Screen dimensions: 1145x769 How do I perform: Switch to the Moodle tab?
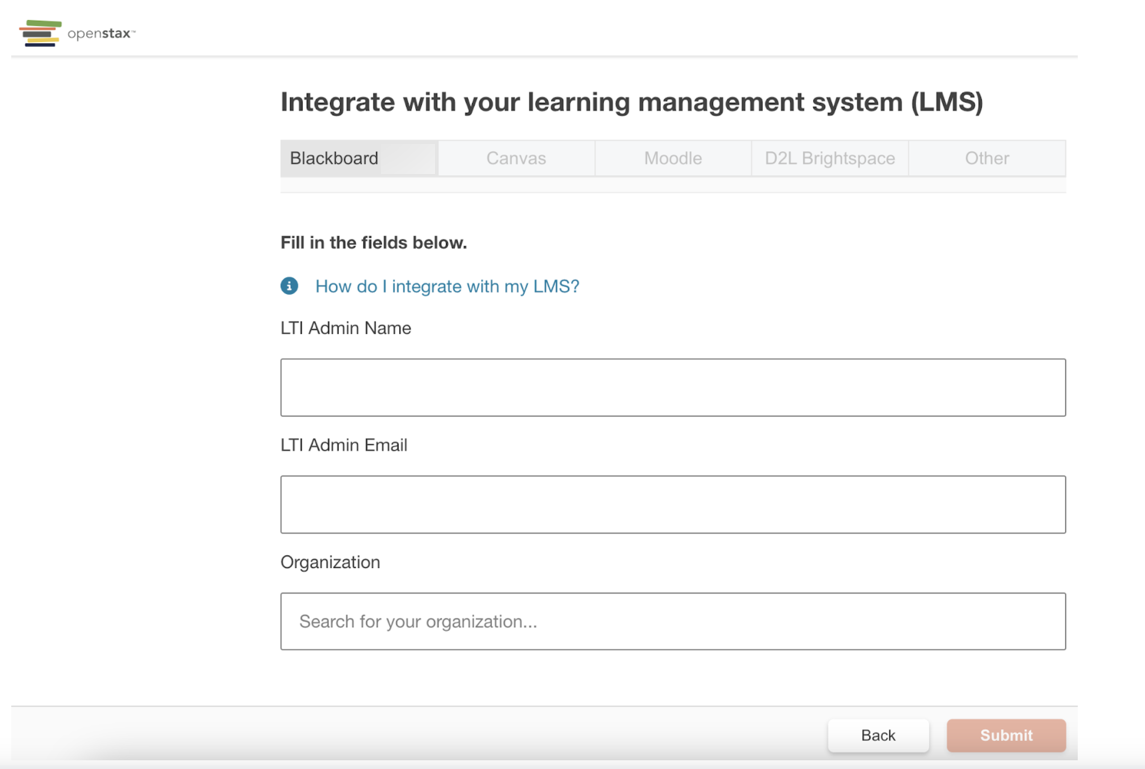coord(672,158)
